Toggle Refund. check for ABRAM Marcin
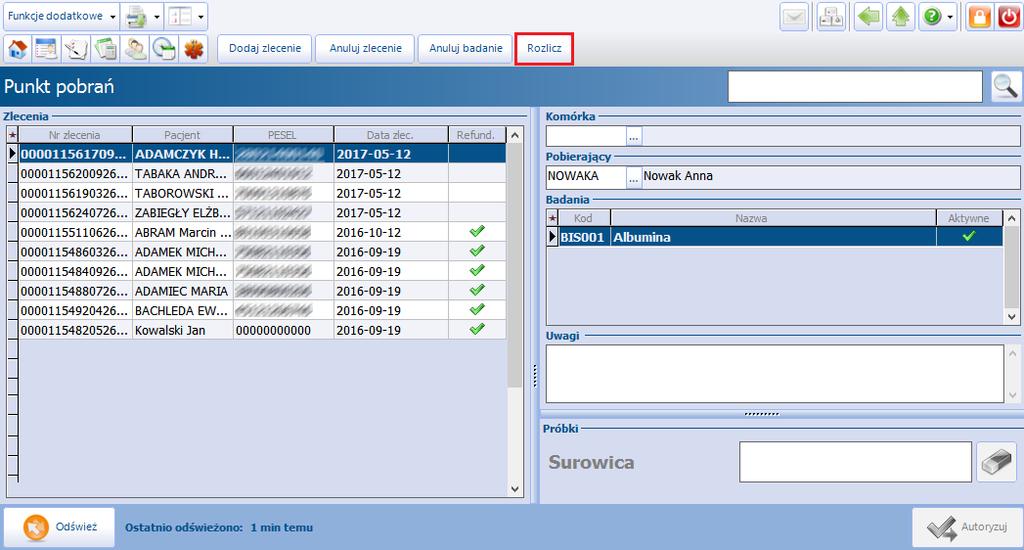This screenshot has width=1024, height=550. tap(477, 231)
